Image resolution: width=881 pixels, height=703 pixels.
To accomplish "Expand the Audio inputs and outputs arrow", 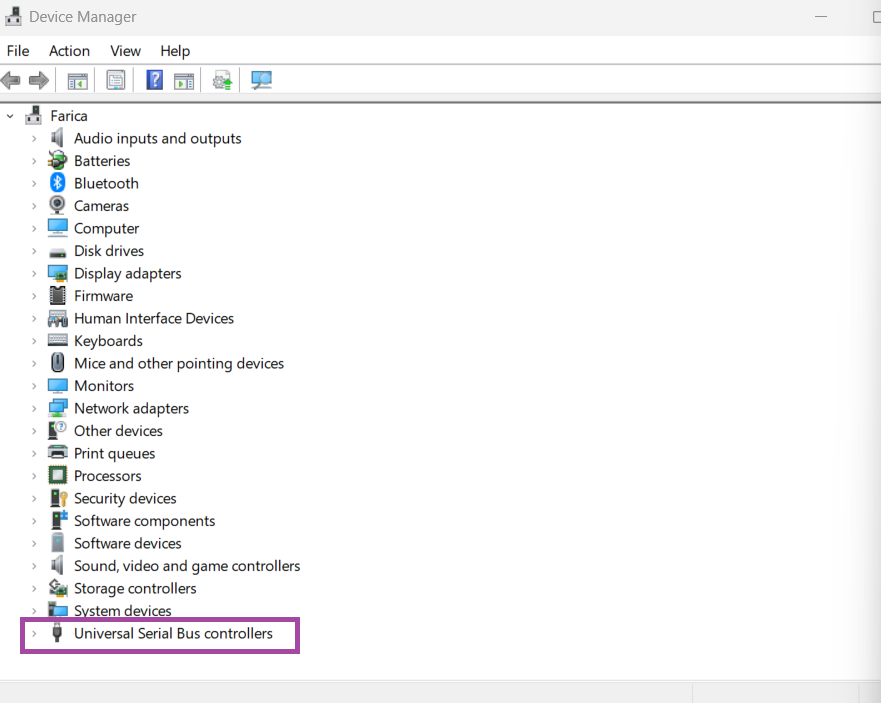I will [x=33, y=138].
